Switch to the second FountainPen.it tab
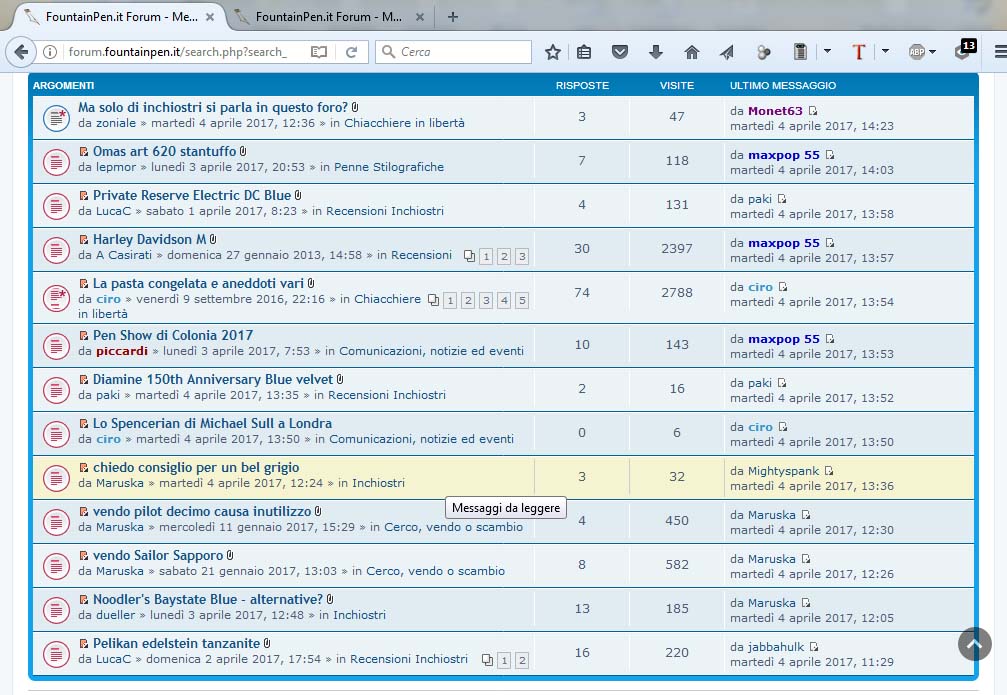The width and height of the screenshot is (1007, 695). [327, 17]
